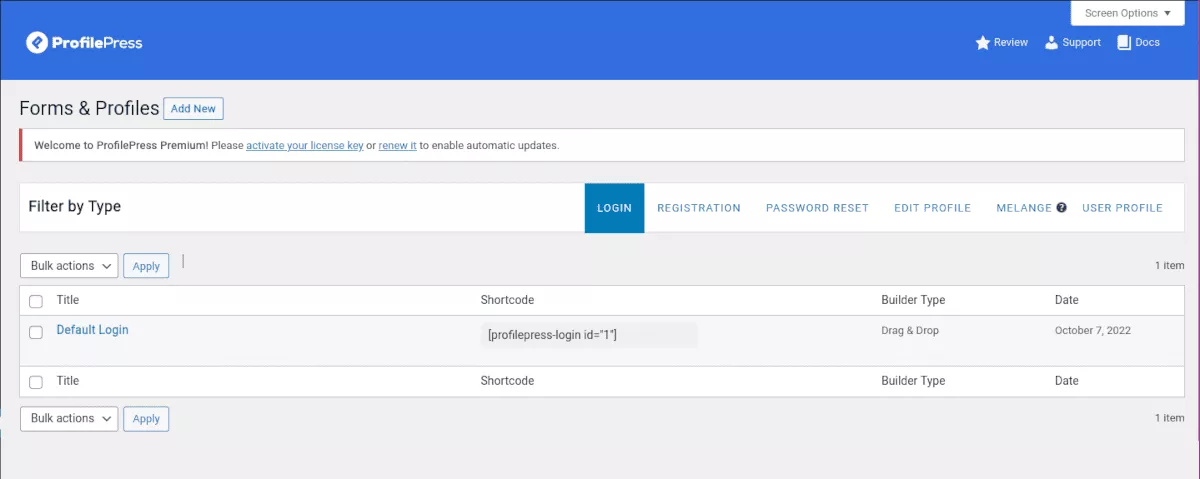
Task: Click the profilepress-login shortcode field
Action: click(x=589, y=334)
